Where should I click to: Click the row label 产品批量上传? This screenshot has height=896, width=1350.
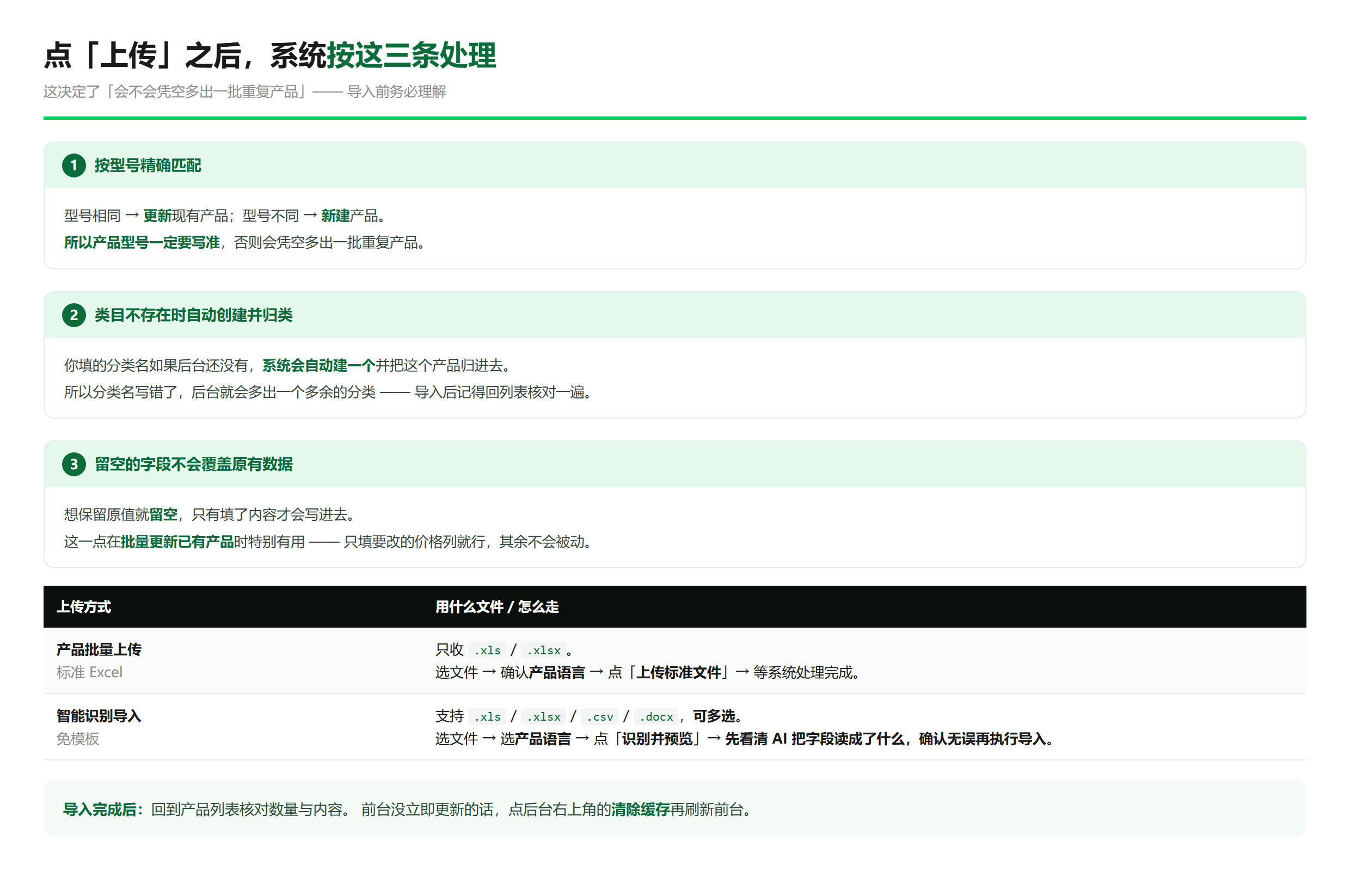coord(99,650)
